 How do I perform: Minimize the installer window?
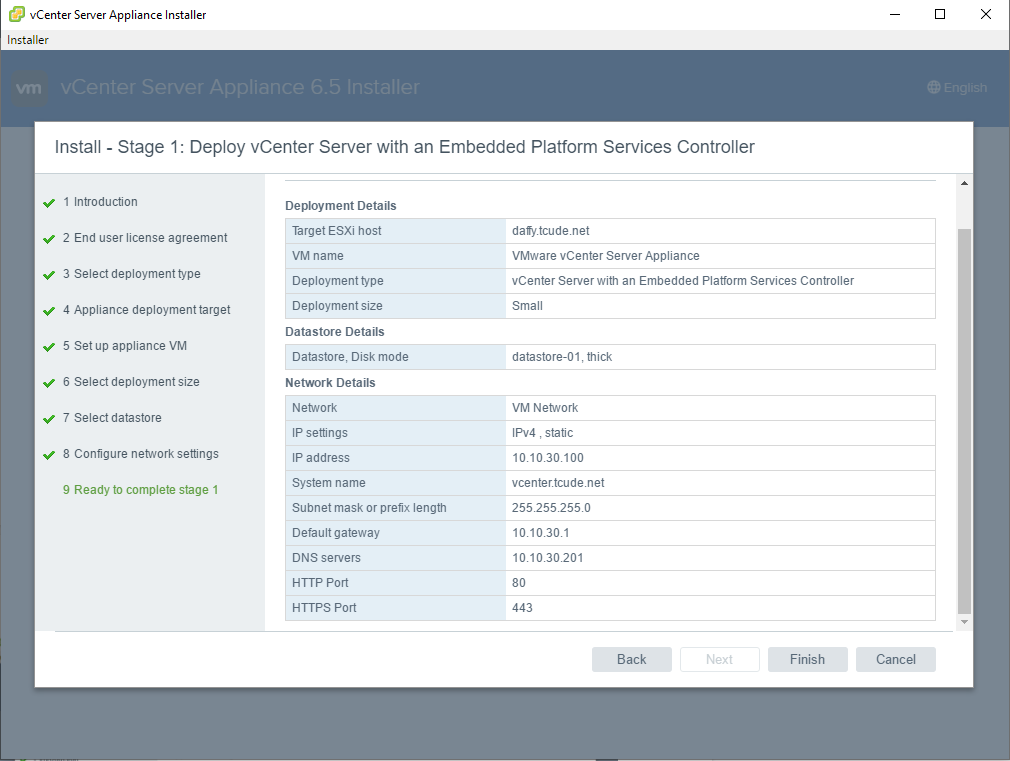[x=895, y=14]
